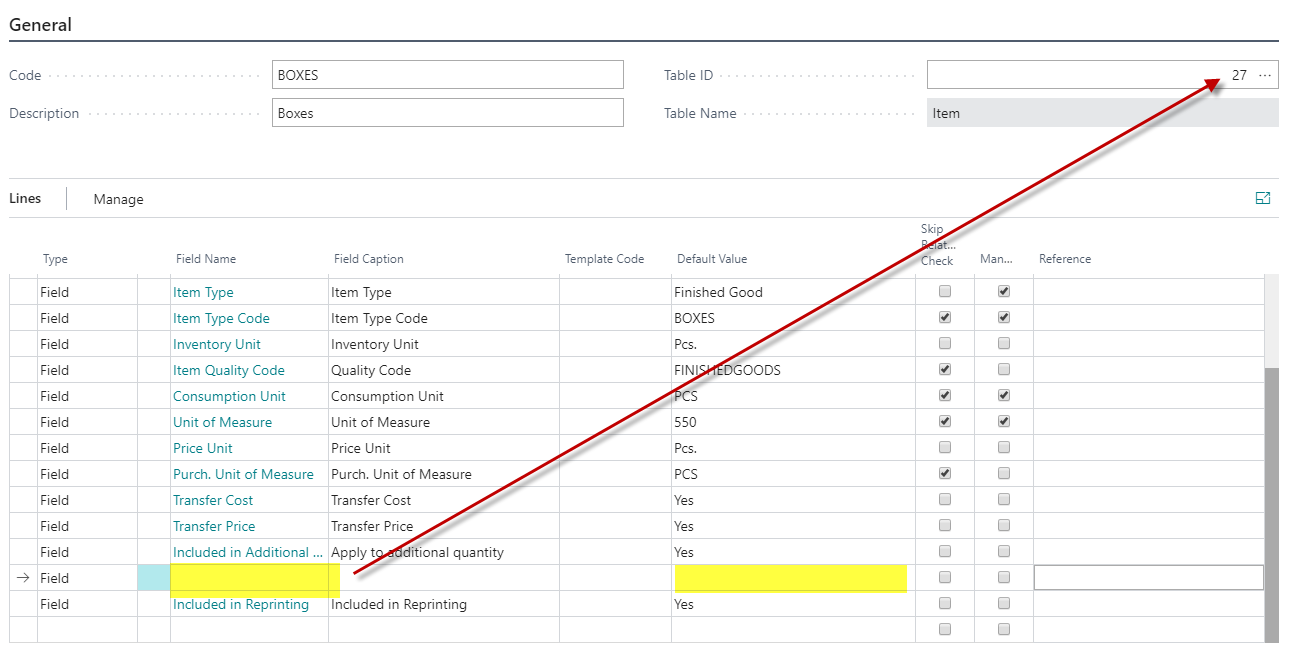This screenshot has height=651, width=1289.
Task: Toggle Mandatory checkbox for Item Type row
Action: click(x=1004, y=292)
